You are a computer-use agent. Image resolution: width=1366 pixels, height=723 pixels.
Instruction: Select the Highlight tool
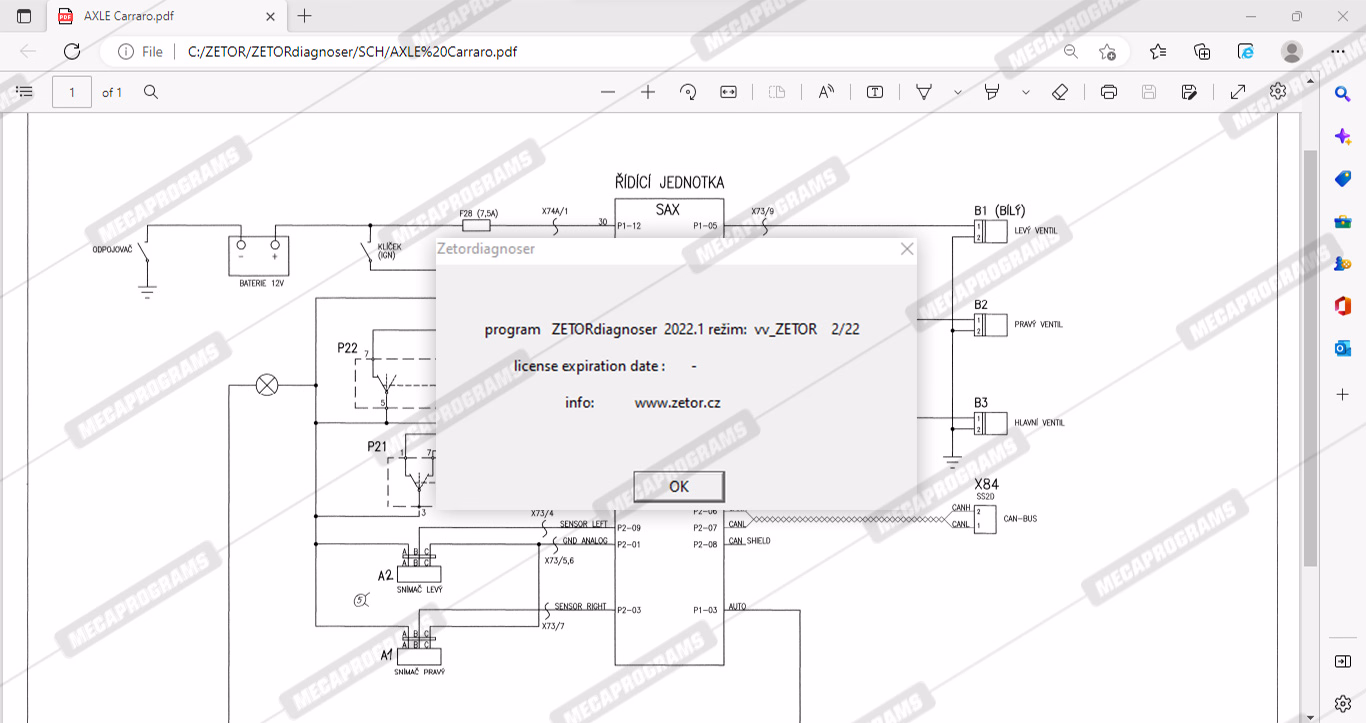point(992,92)
